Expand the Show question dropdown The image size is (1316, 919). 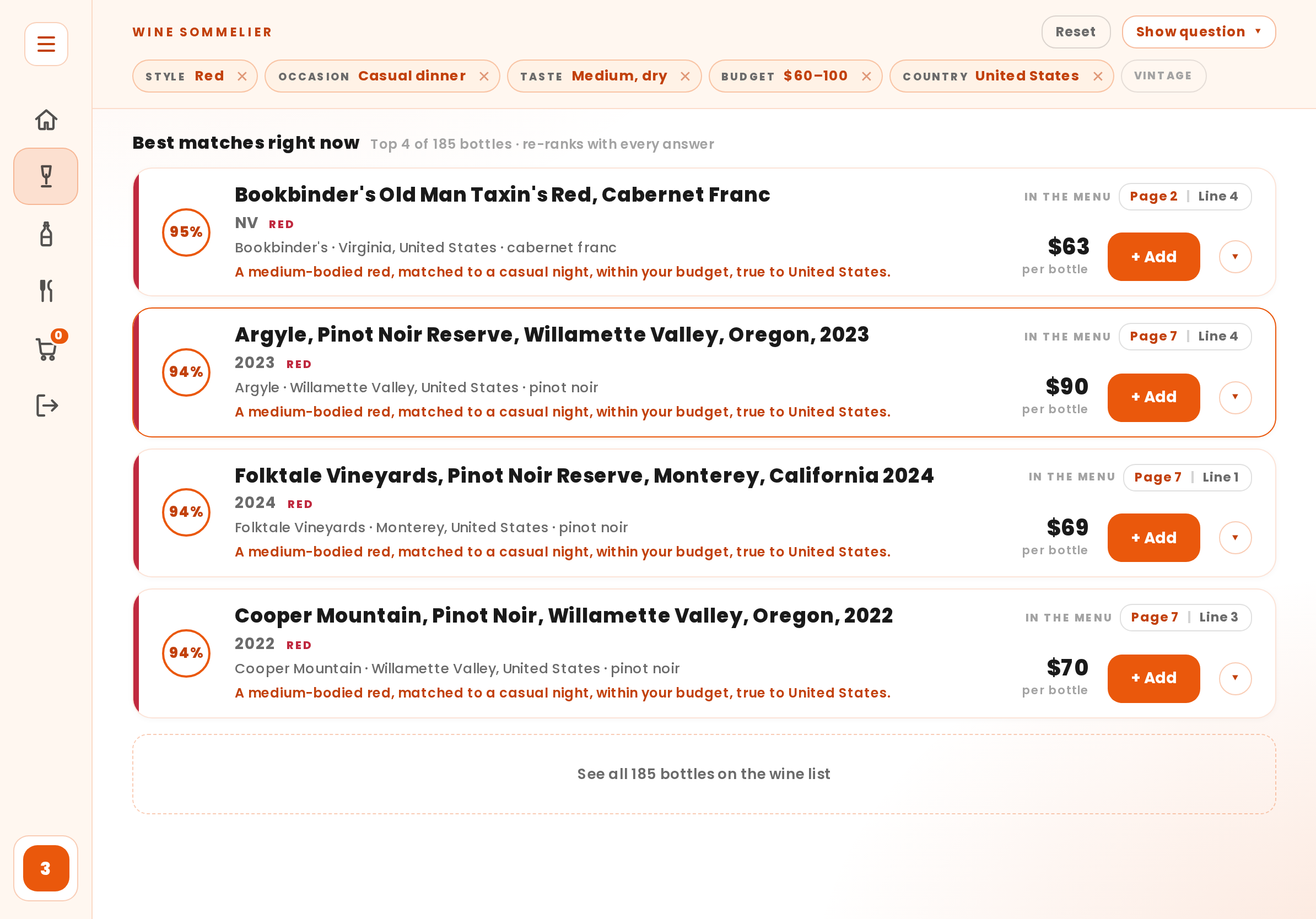pyautogui.click(x=1199, y=32)
